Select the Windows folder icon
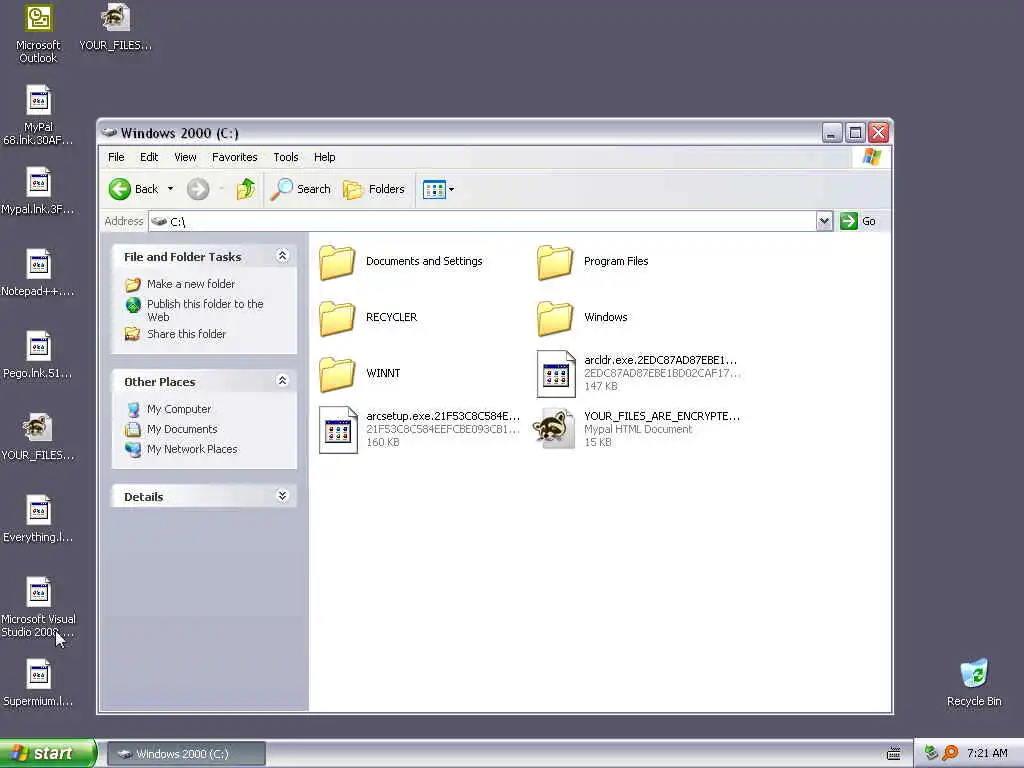1024x768 pixels. (x=555, y=318)
